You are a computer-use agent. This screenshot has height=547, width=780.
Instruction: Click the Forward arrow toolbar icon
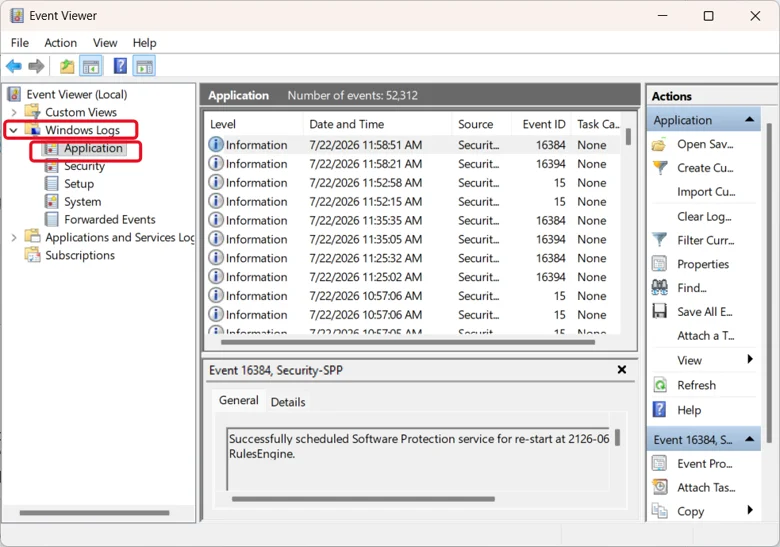coord(36,66)
